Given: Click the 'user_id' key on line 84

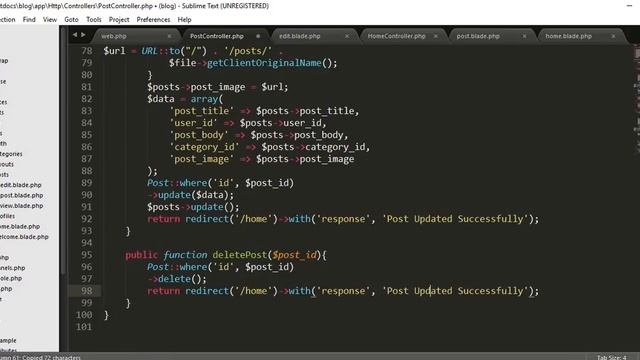Looking at the screenshot, I should 193,123.
